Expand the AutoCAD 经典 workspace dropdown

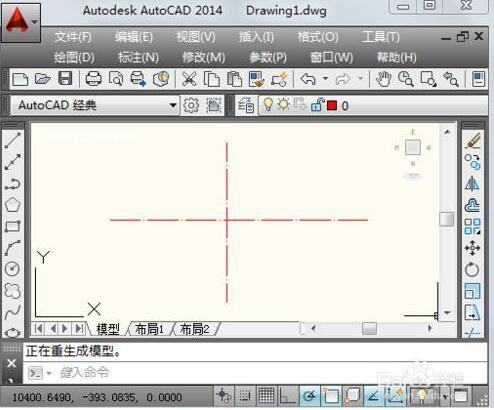(x=173, y=105)
